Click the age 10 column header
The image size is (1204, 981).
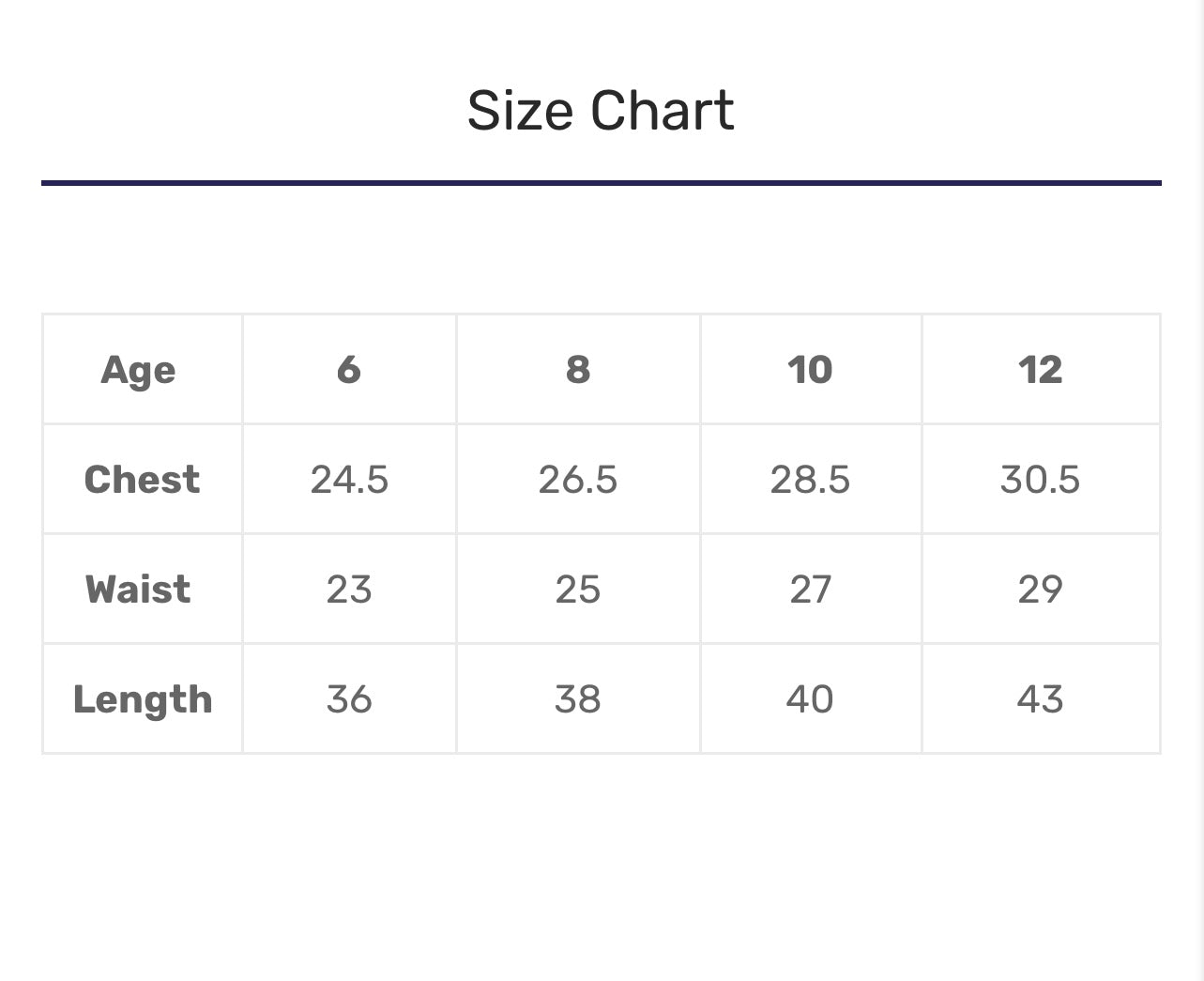[809, 370]
